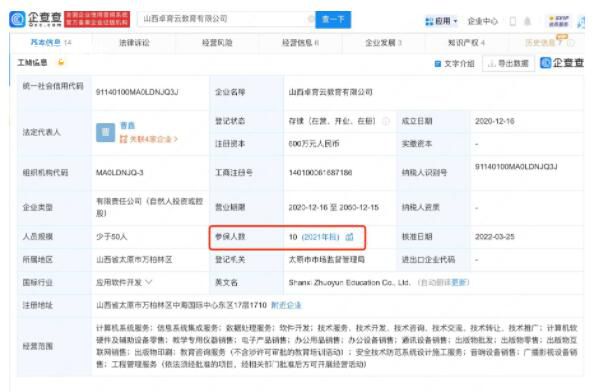Switch to the 知识产权 tab

tap(466, 43)
